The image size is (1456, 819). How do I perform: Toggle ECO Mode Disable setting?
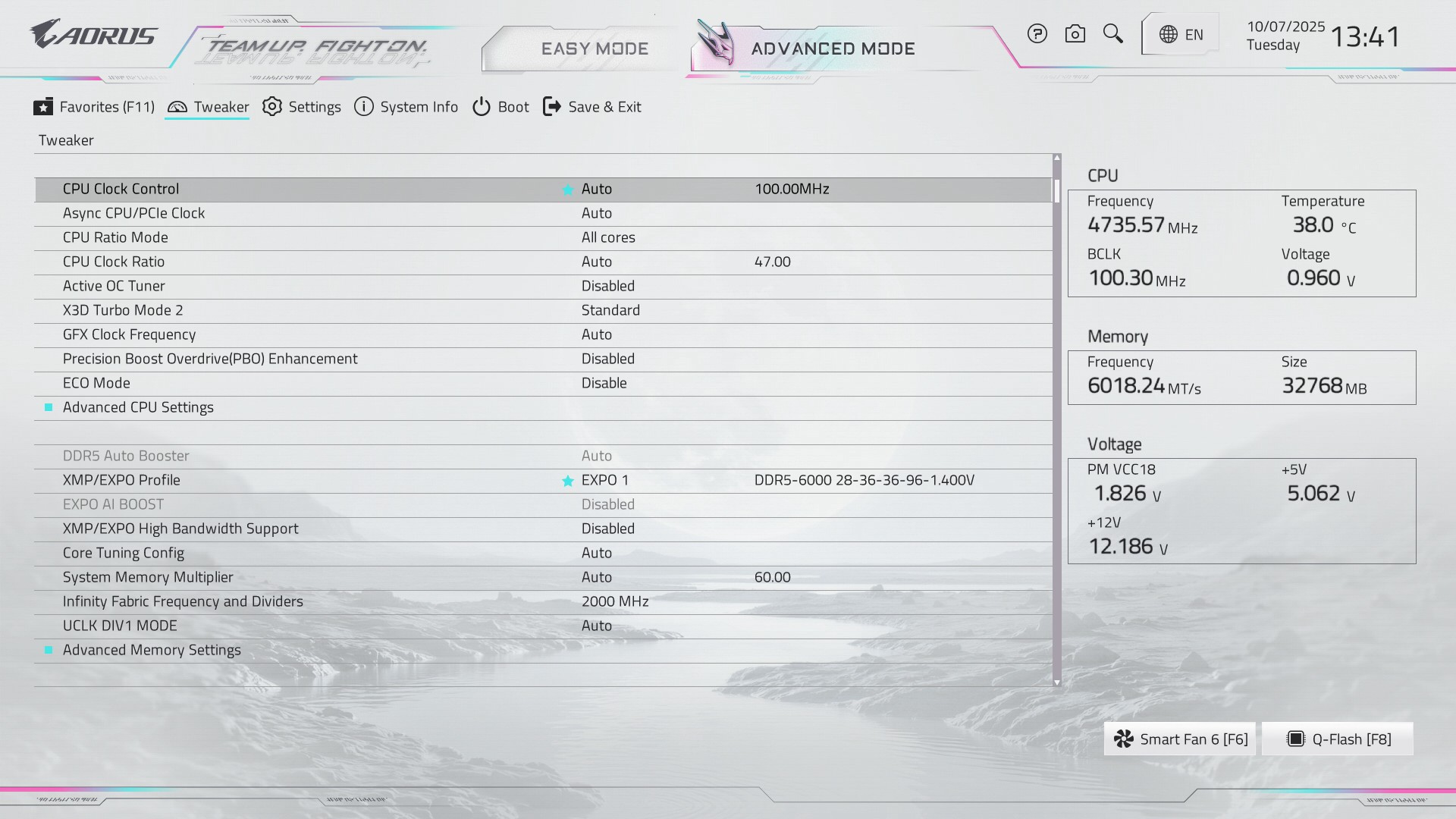click(604, 383)
